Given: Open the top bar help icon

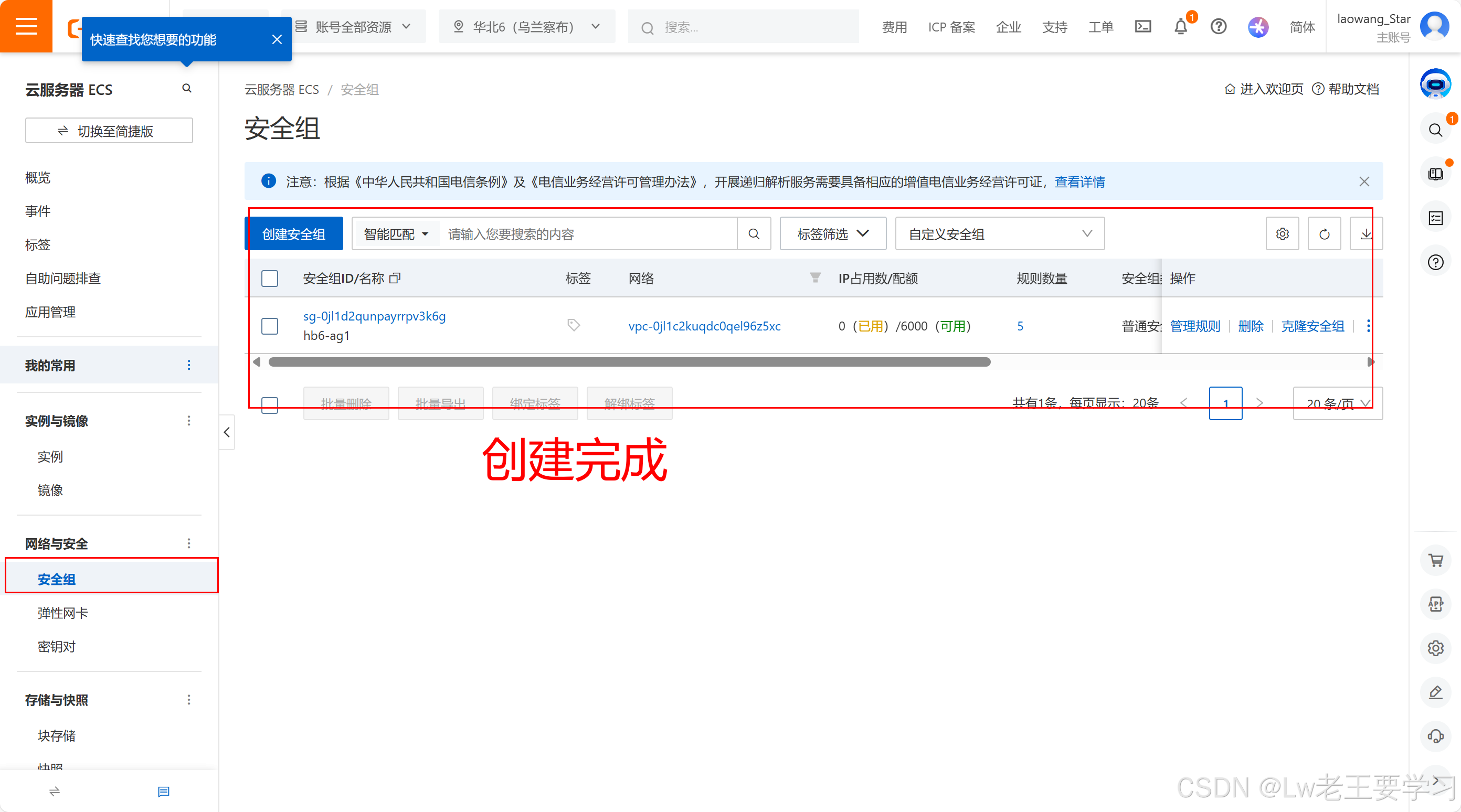Looking at the screenshot, I should [x=1218, y=27].
